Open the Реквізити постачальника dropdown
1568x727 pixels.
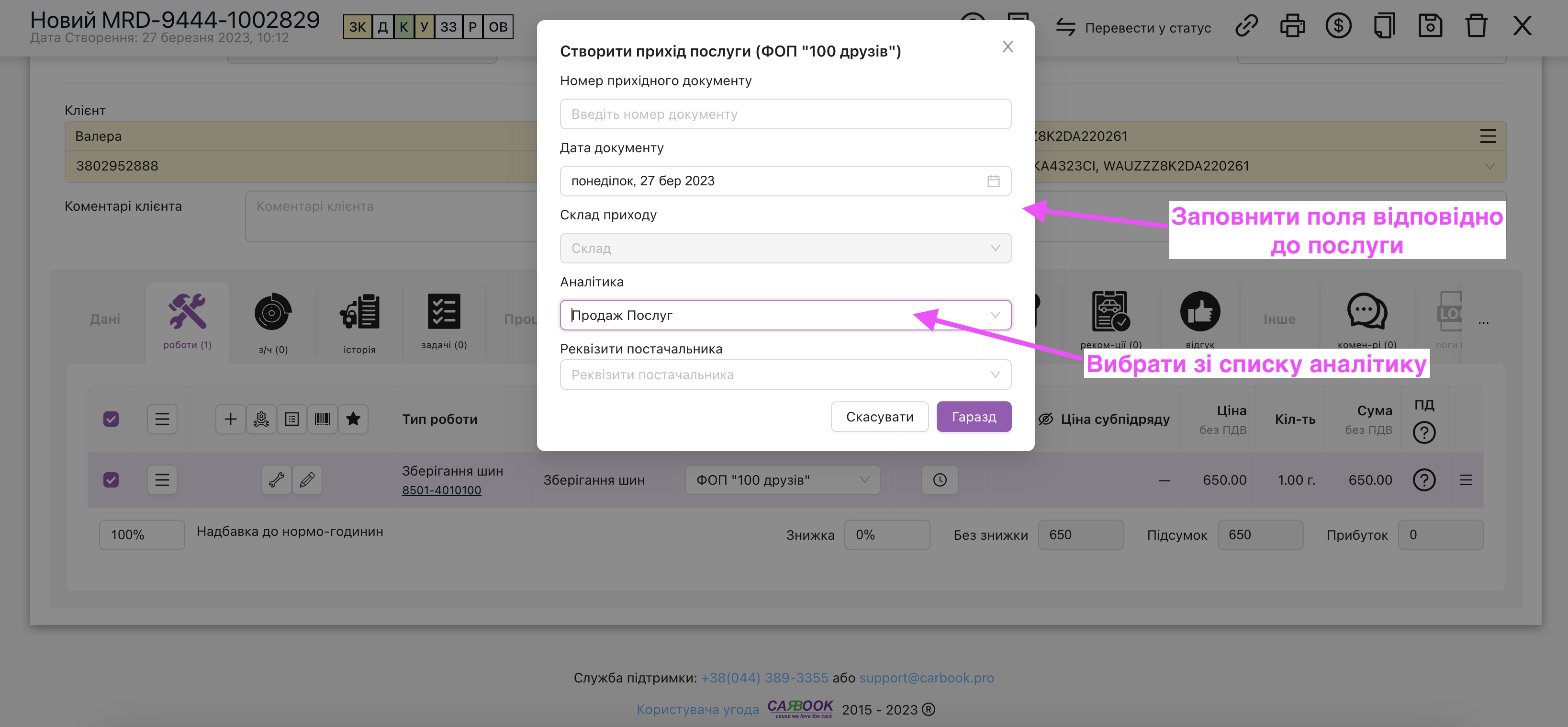pos(785,375)
